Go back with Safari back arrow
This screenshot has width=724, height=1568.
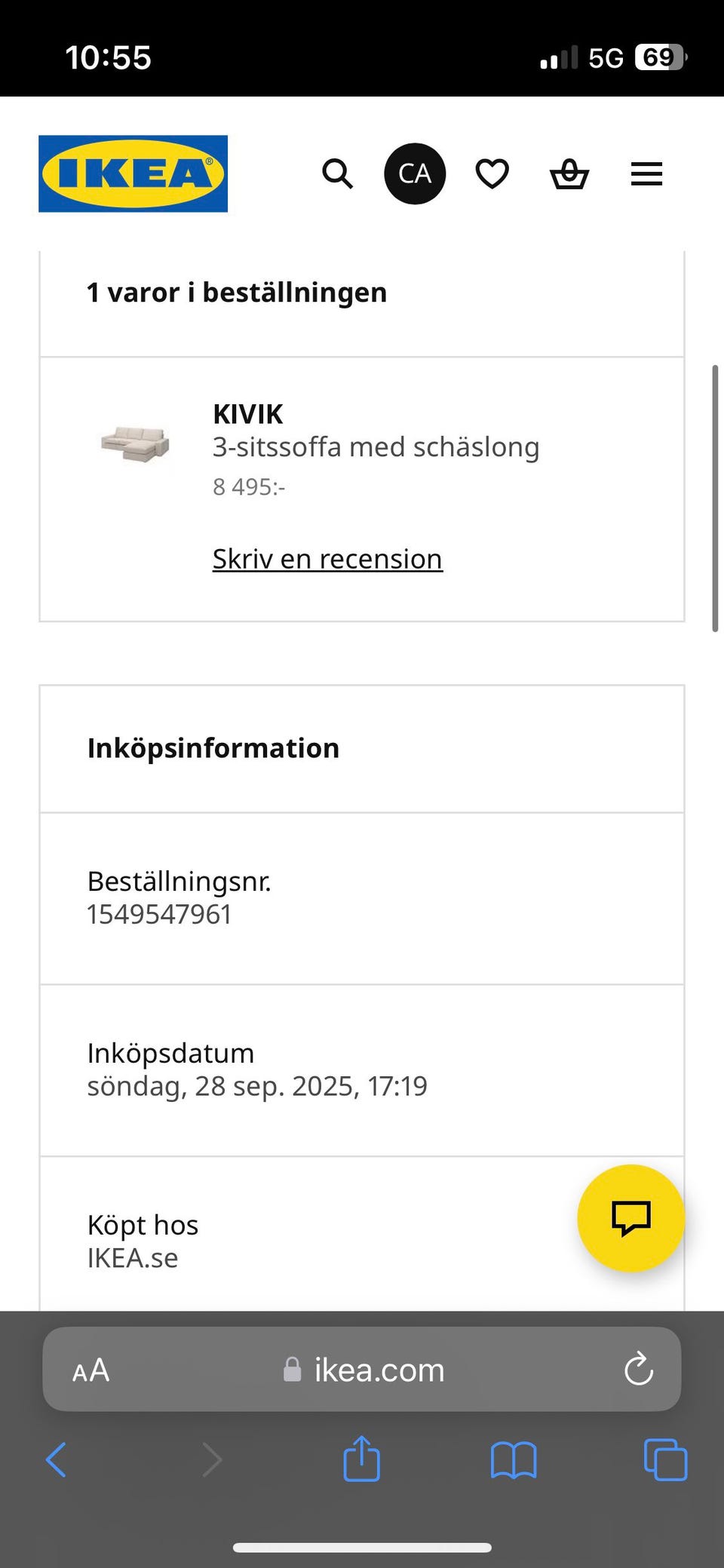click(57, 1459)
